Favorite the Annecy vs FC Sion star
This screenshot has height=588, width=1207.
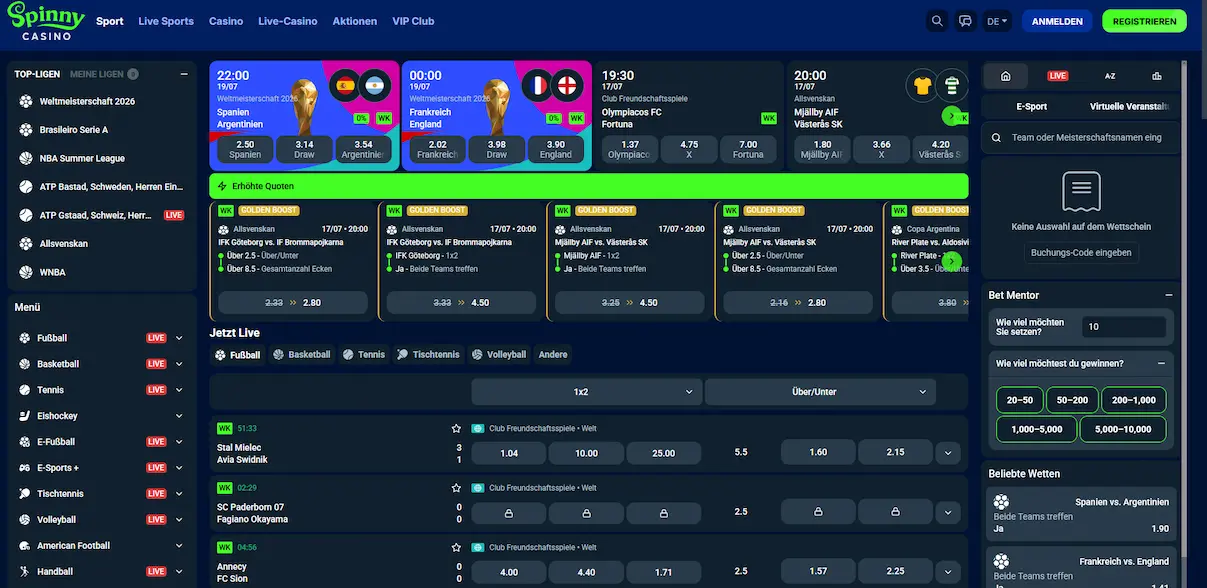point(456,547)
